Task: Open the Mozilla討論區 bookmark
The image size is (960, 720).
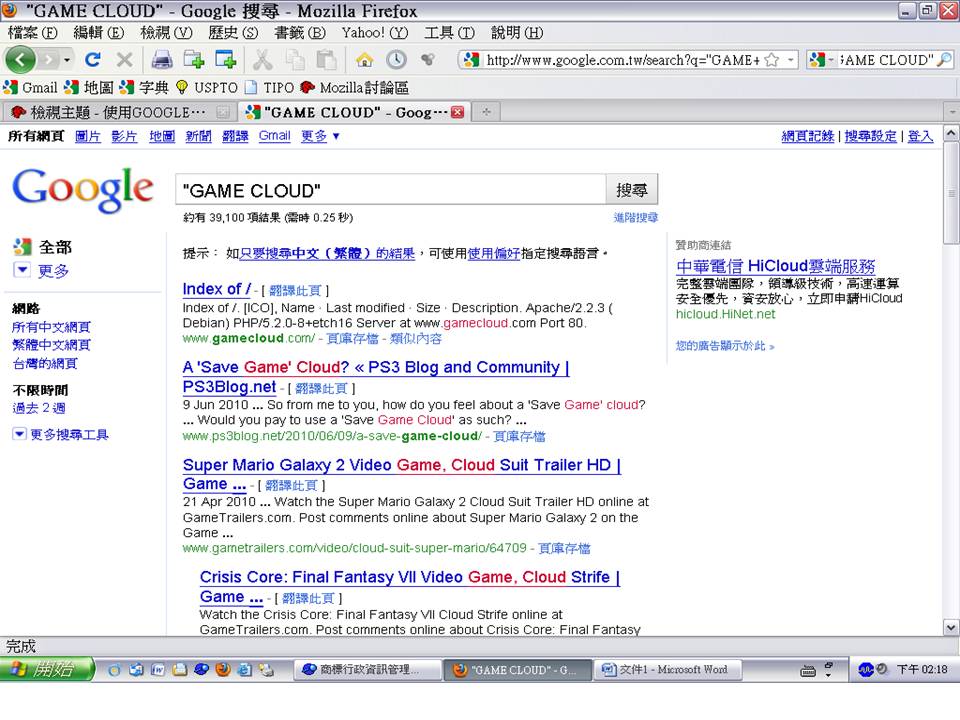Action: tap(354, 88)
